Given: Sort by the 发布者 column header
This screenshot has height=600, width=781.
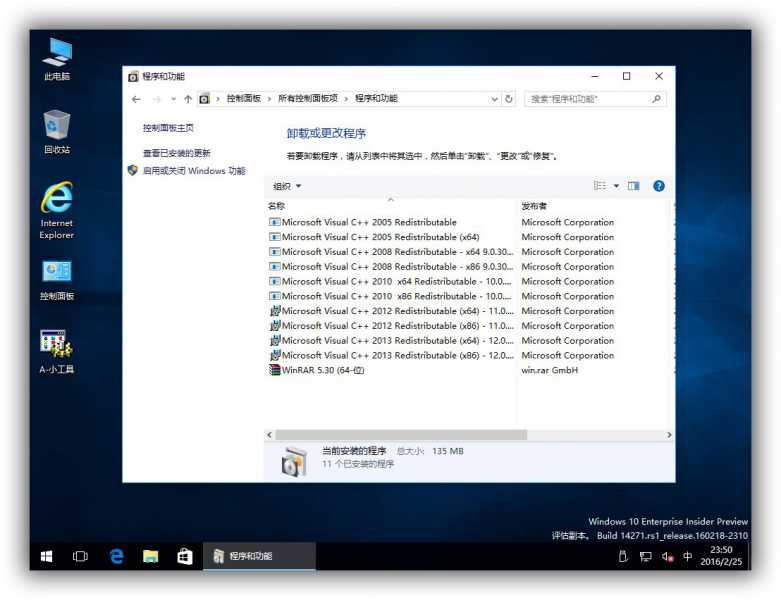Looking at the screenshot, I should point(534,206).
